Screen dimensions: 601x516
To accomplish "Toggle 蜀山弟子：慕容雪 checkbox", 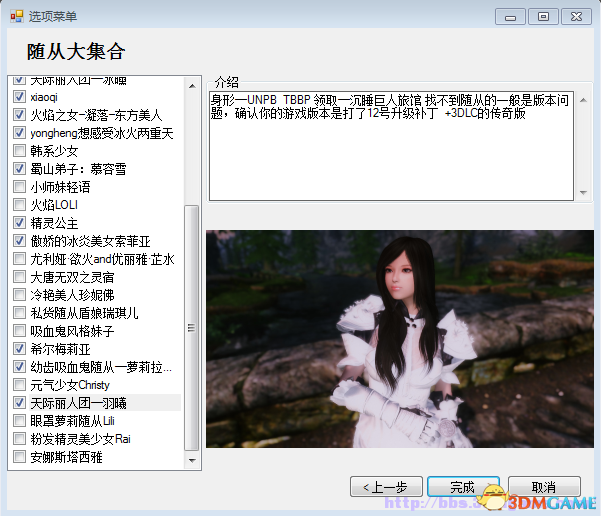I will point(19,169).
